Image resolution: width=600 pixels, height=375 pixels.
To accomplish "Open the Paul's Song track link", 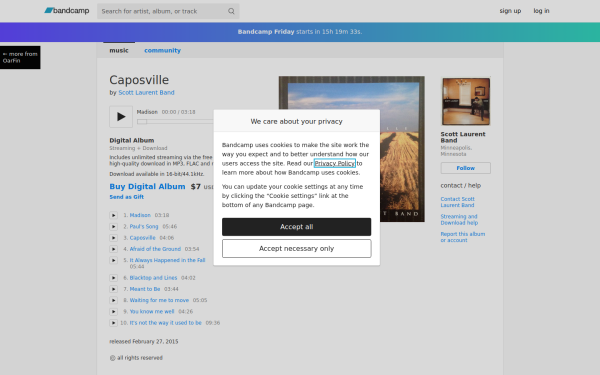I will pyautogui.click(x=144, y=227).
